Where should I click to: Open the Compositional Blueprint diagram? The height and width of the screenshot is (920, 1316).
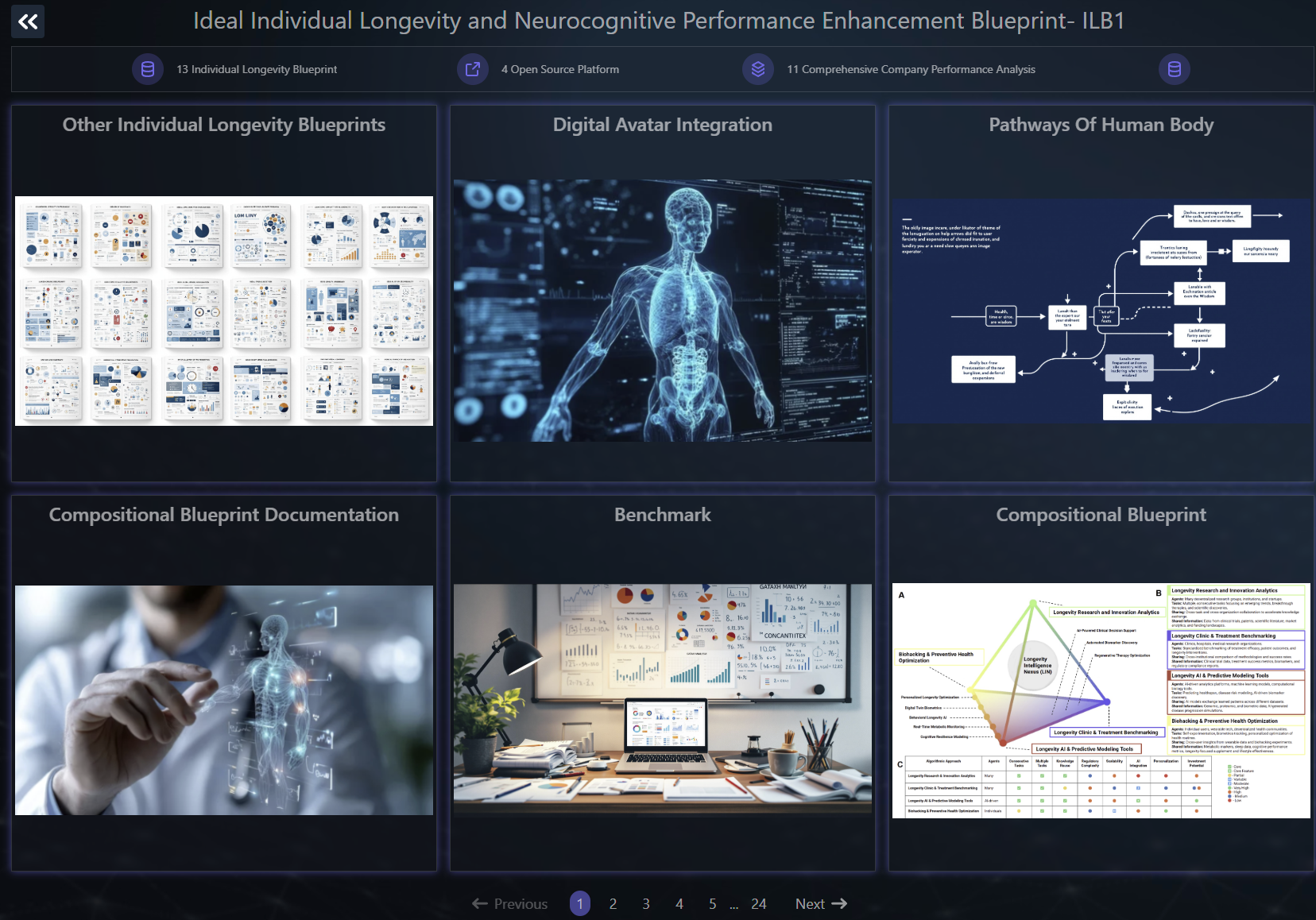(1101, 700)
